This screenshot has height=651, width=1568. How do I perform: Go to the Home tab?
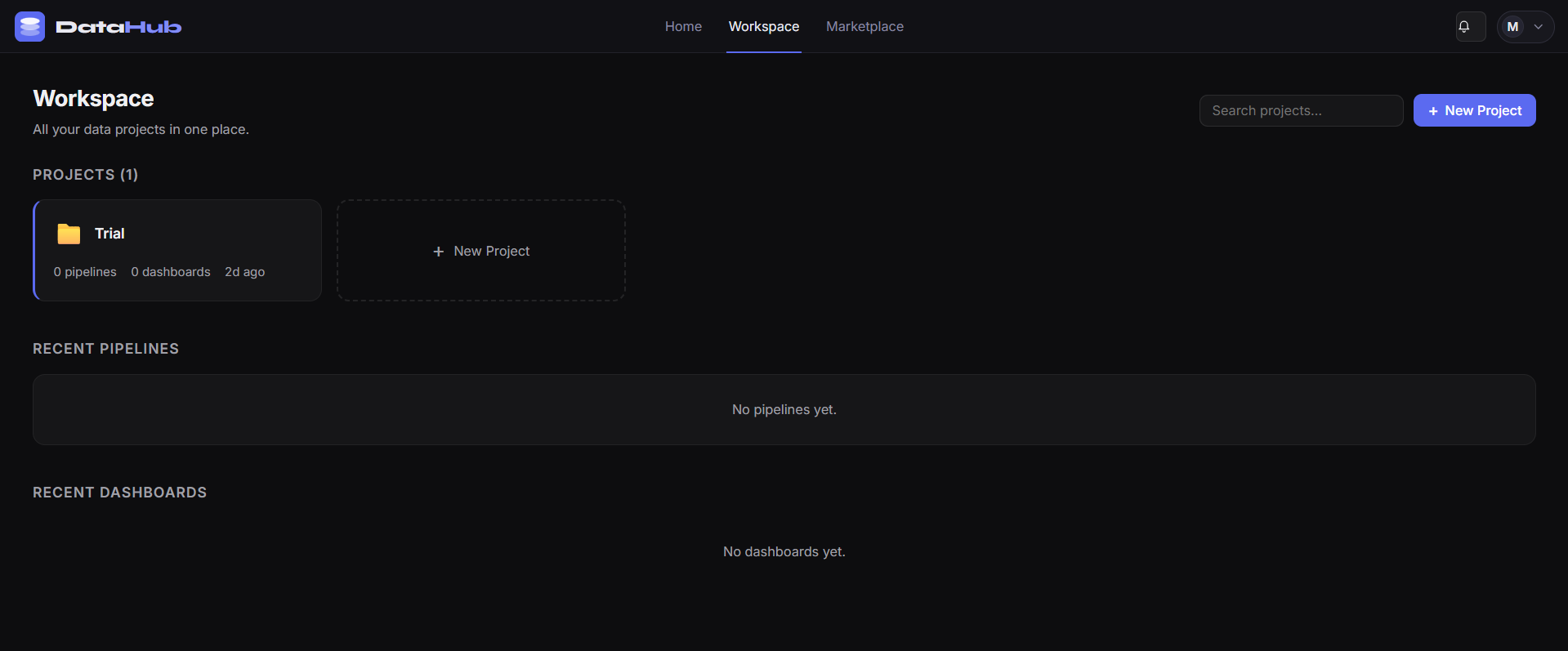(x=683, y=26)
